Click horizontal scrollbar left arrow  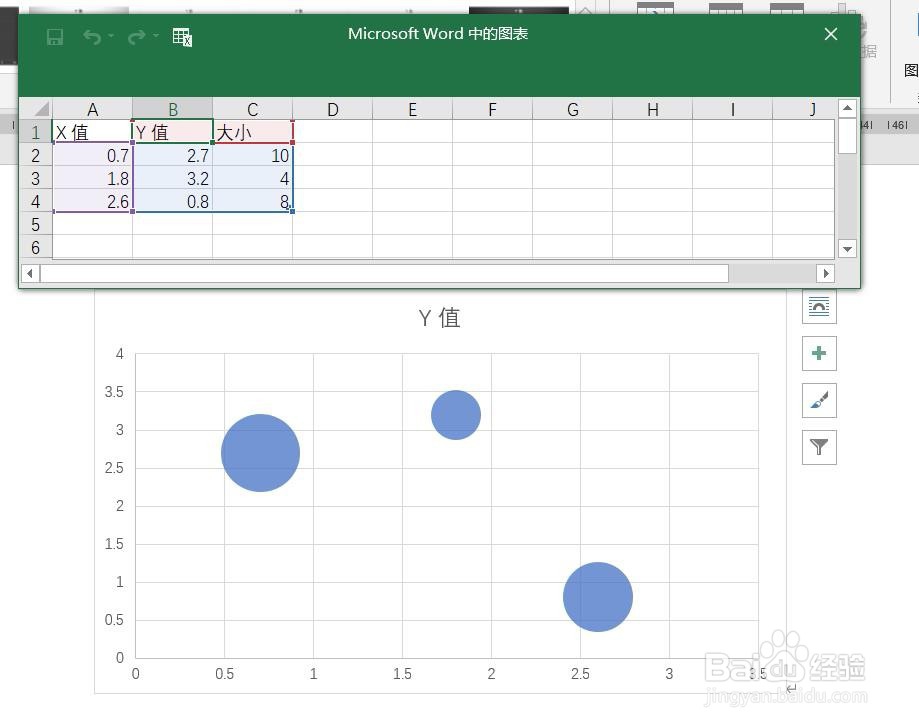(30, 273)
